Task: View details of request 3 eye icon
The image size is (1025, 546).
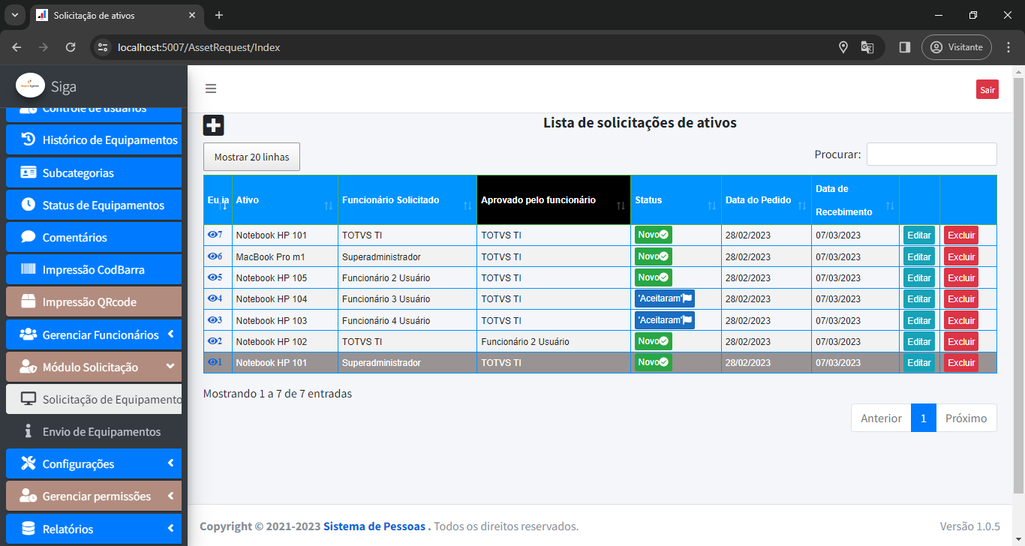Action: coord(212,320)
